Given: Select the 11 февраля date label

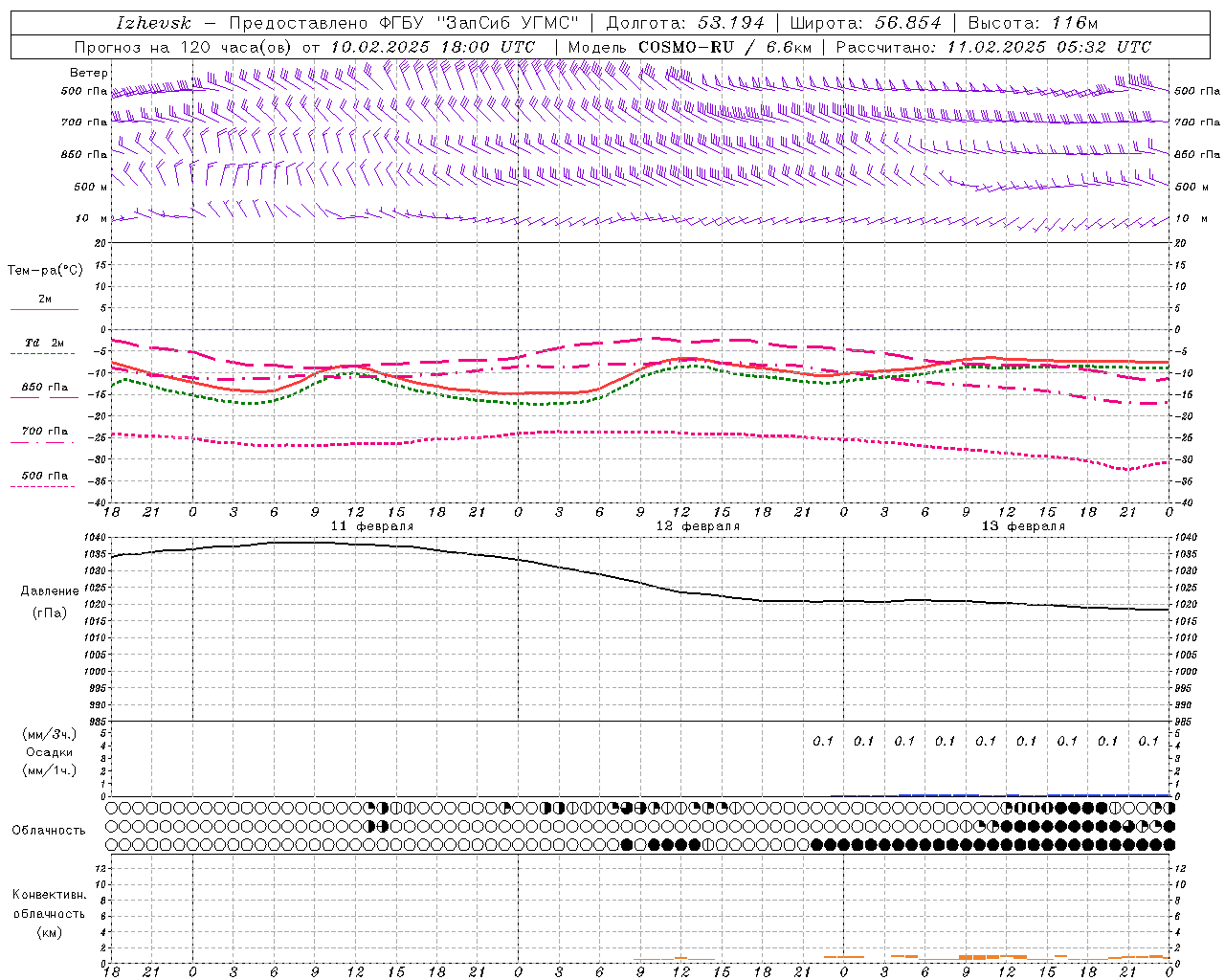Looking at the screenshot, I should 372,526.
